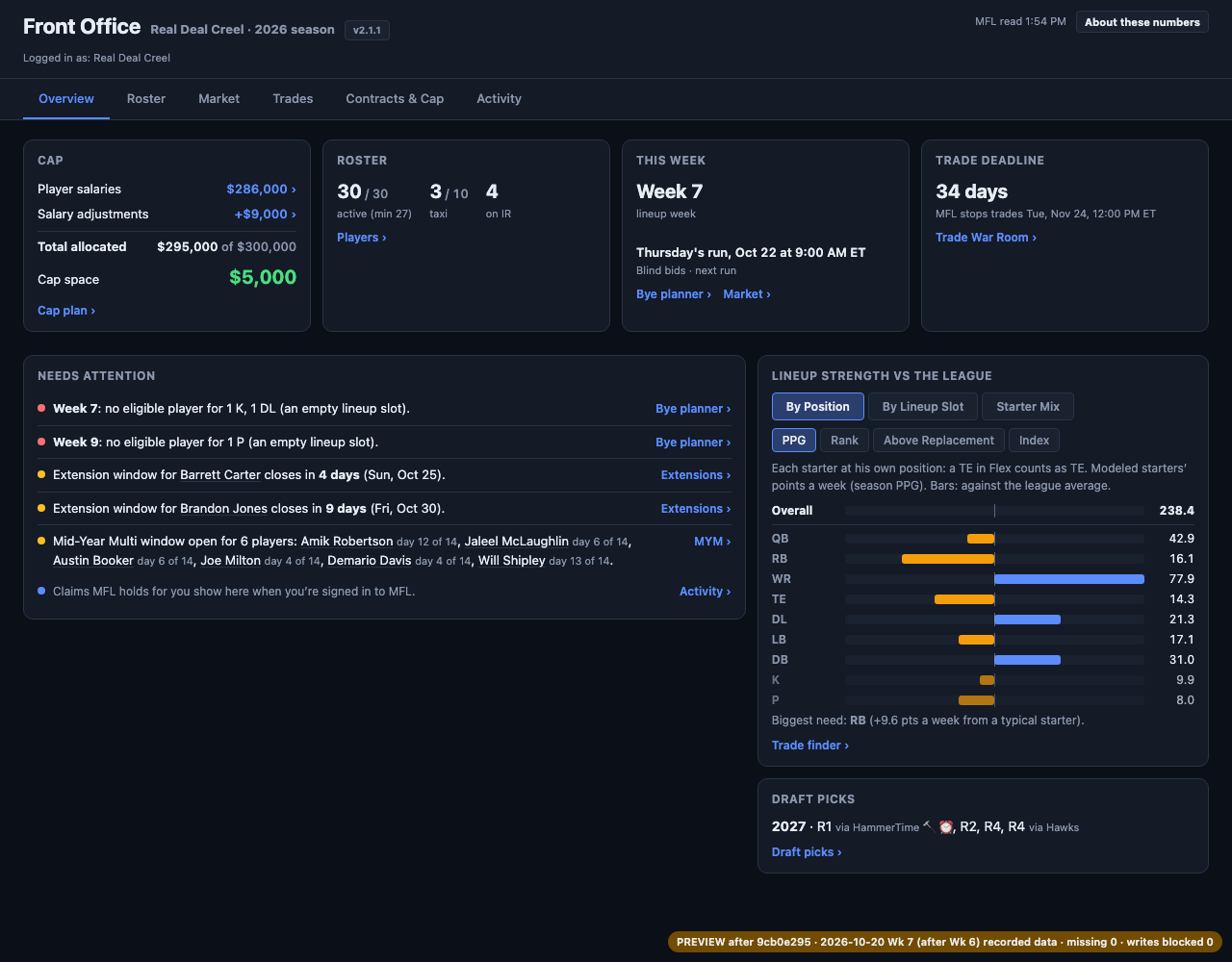Open Bye planner link in This Week card
The width and height of the screenshot is (1232, 962).
(x=674, y=294)
